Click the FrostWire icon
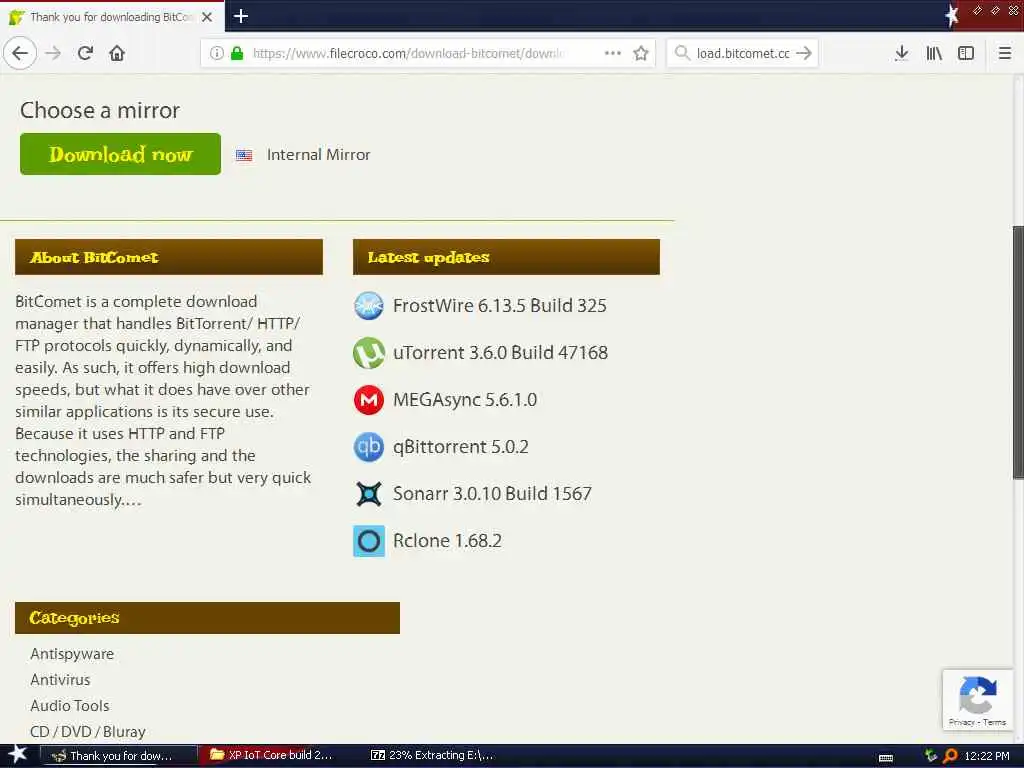 [x=369, y=306]
